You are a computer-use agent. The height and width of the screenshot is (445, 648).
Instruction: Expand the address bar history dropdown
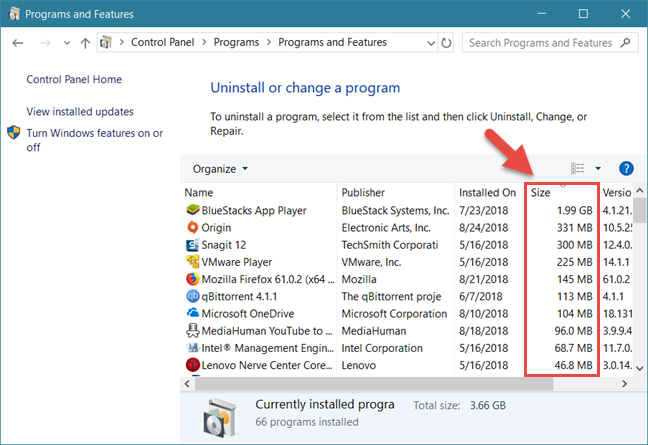click(431, 43)
